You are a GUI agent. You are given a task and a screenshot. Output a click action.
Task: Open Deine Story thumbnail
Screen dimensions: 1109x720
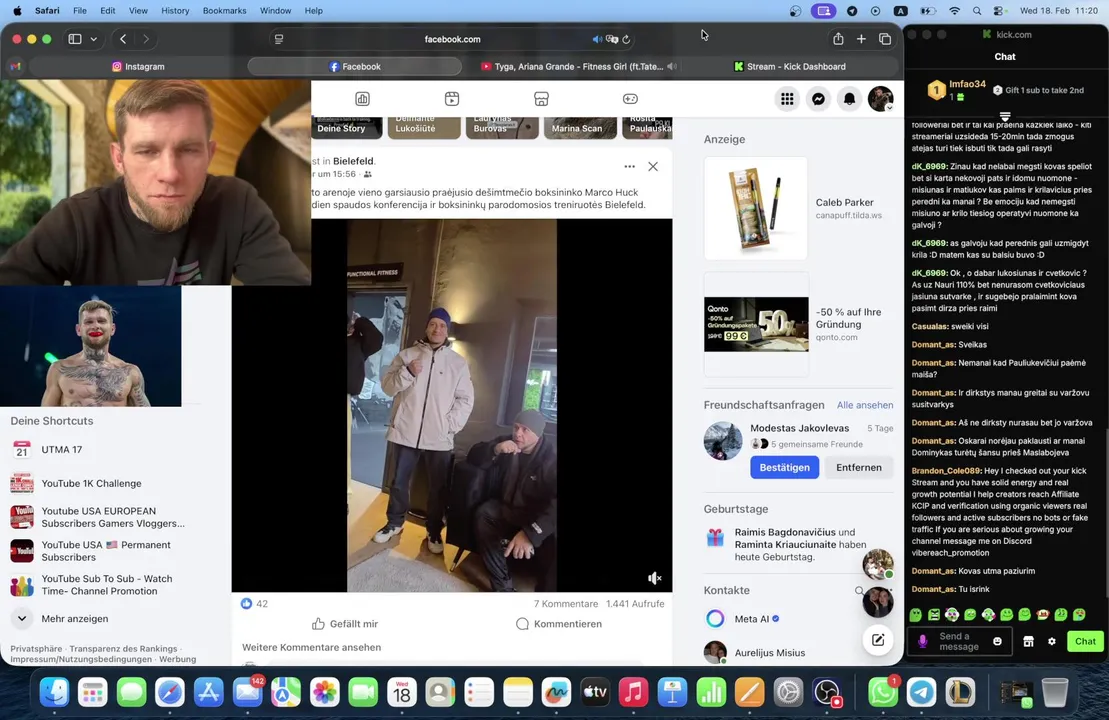[x=347, y=127]
